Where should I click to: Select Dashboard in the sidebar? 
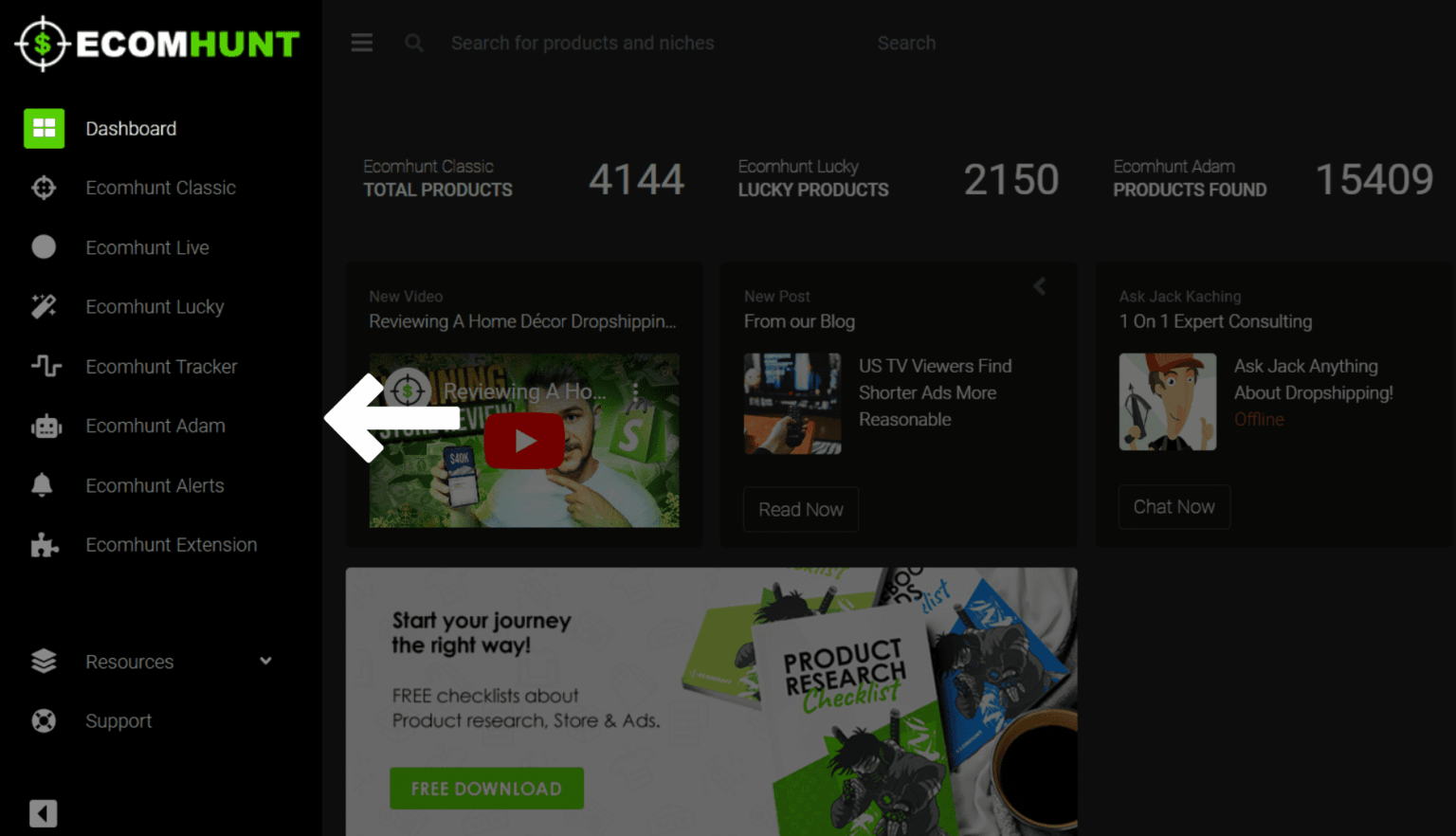click(131, 129)
